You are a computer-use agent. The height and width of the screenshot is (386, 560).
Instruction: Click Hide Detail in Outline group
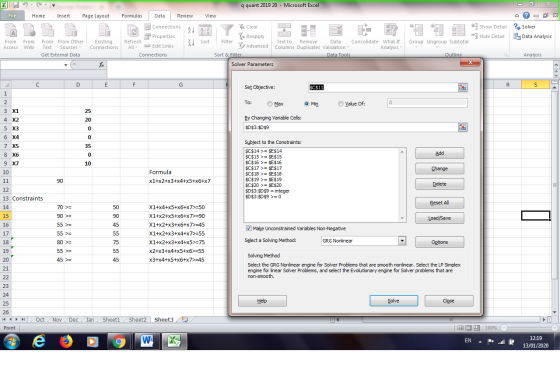pos(488,36)
